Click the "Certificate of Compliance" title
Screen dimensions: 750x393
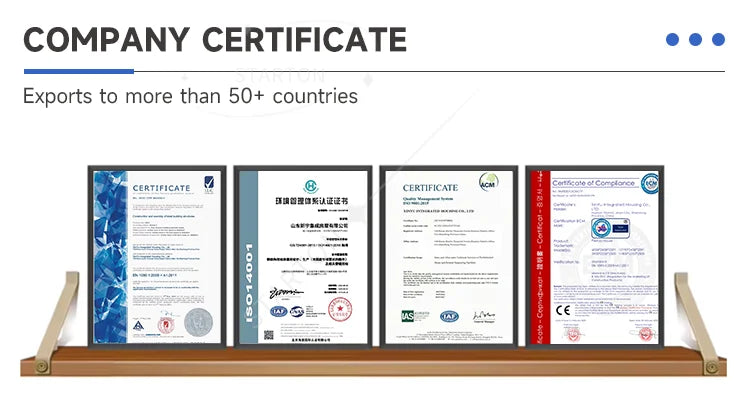coord(594,183)
